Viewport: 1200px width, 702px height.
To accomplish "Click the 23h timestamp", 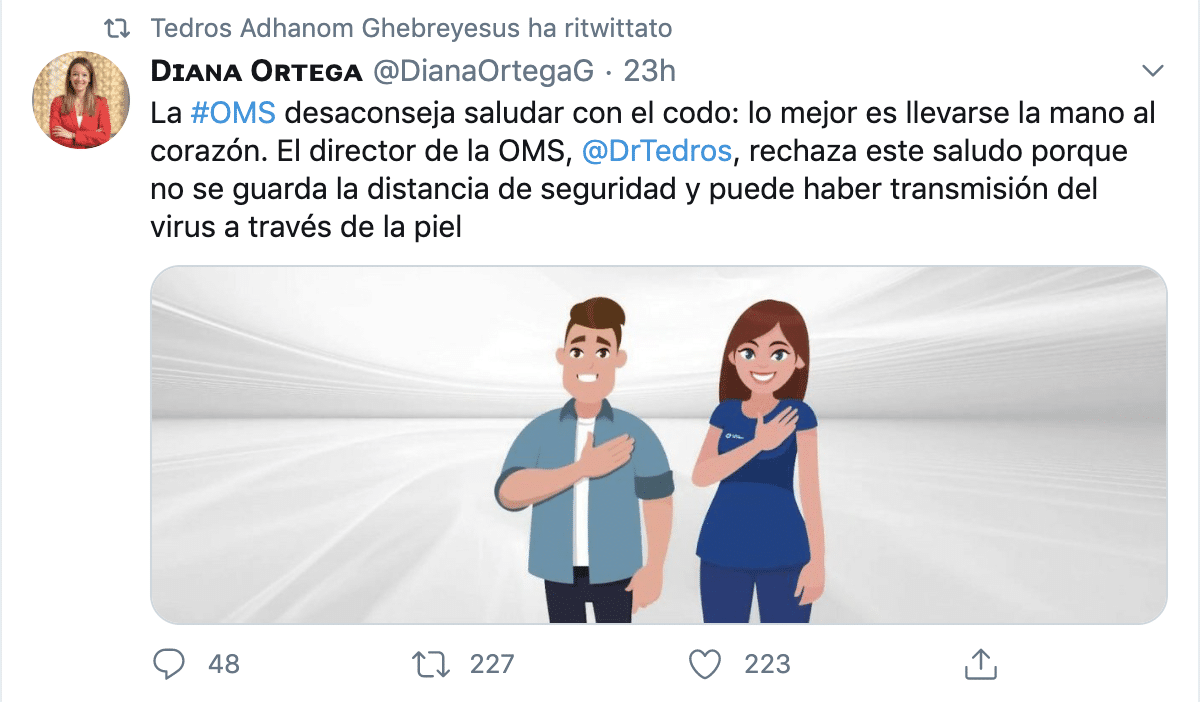I will point(650,71).
